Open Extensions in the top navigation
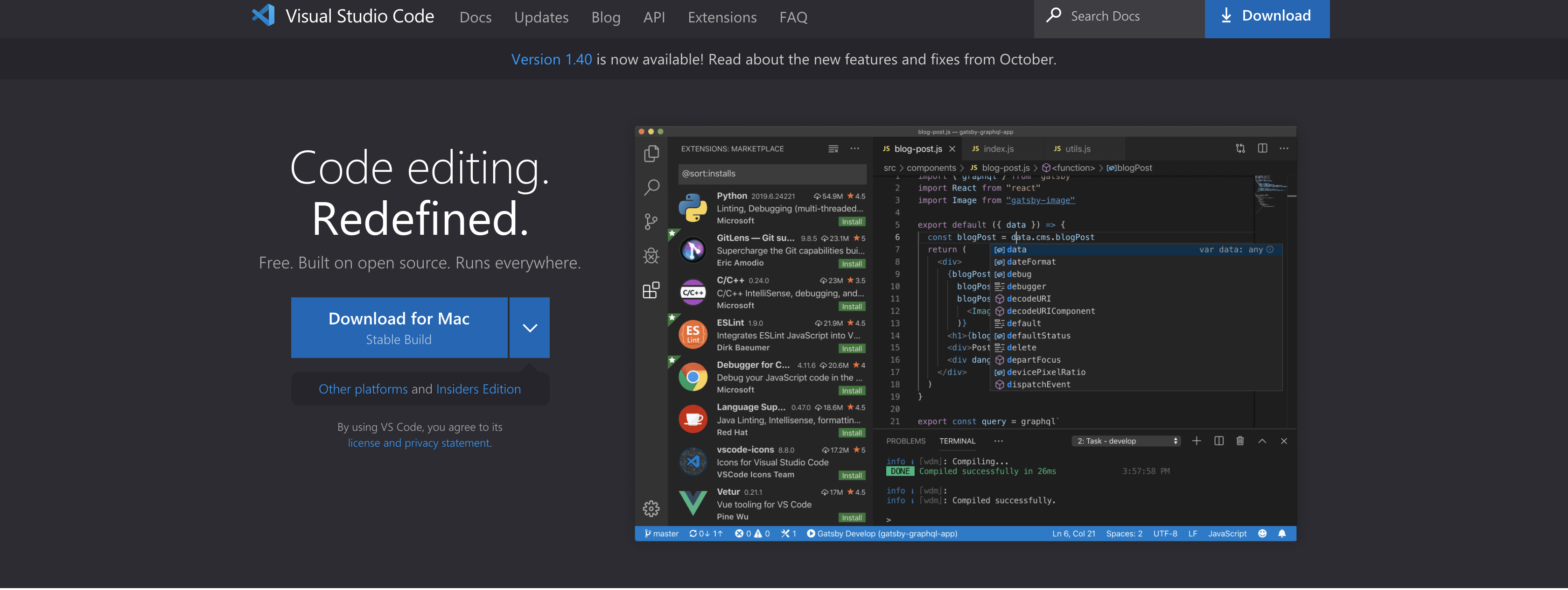Viewport: 1568px width, 590px height. pos(722,17)
